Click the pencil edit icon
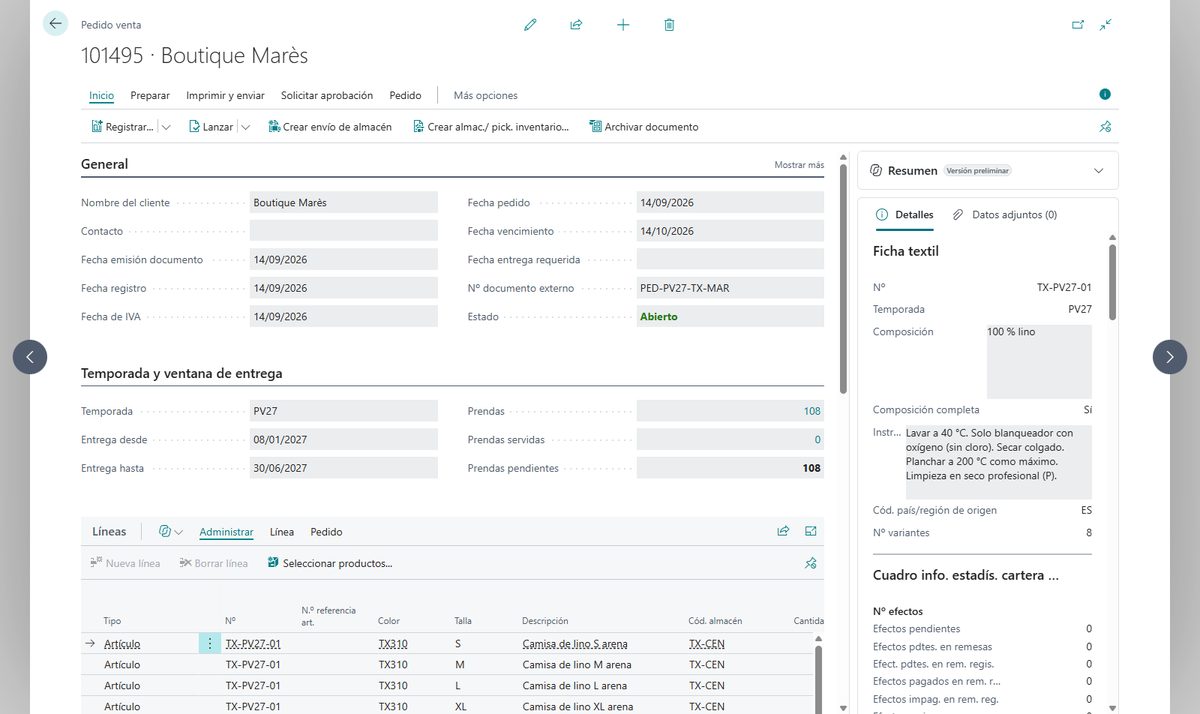Screen dimensions: 1200x714 pos(530,25)
